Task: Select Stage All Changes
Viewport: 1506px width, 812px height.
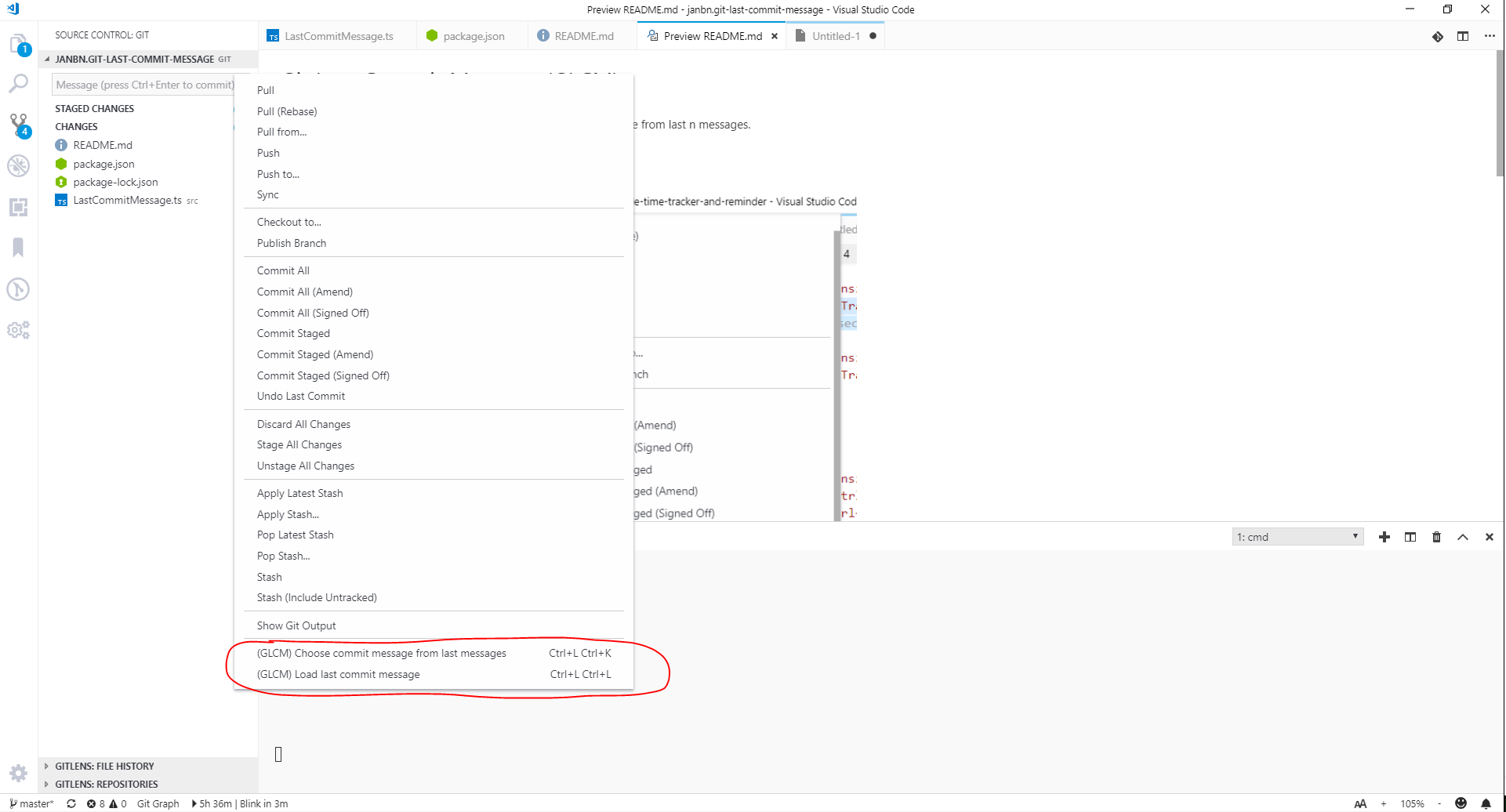Action: click(x=434, y=444)
